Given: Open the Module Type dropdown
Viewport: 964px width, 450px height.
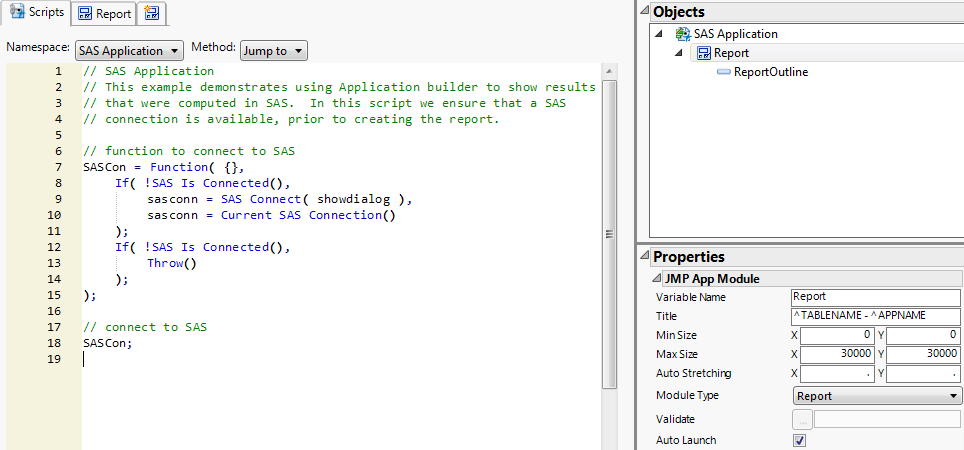Looking at the screenshot, I should [x=876, y=396].
